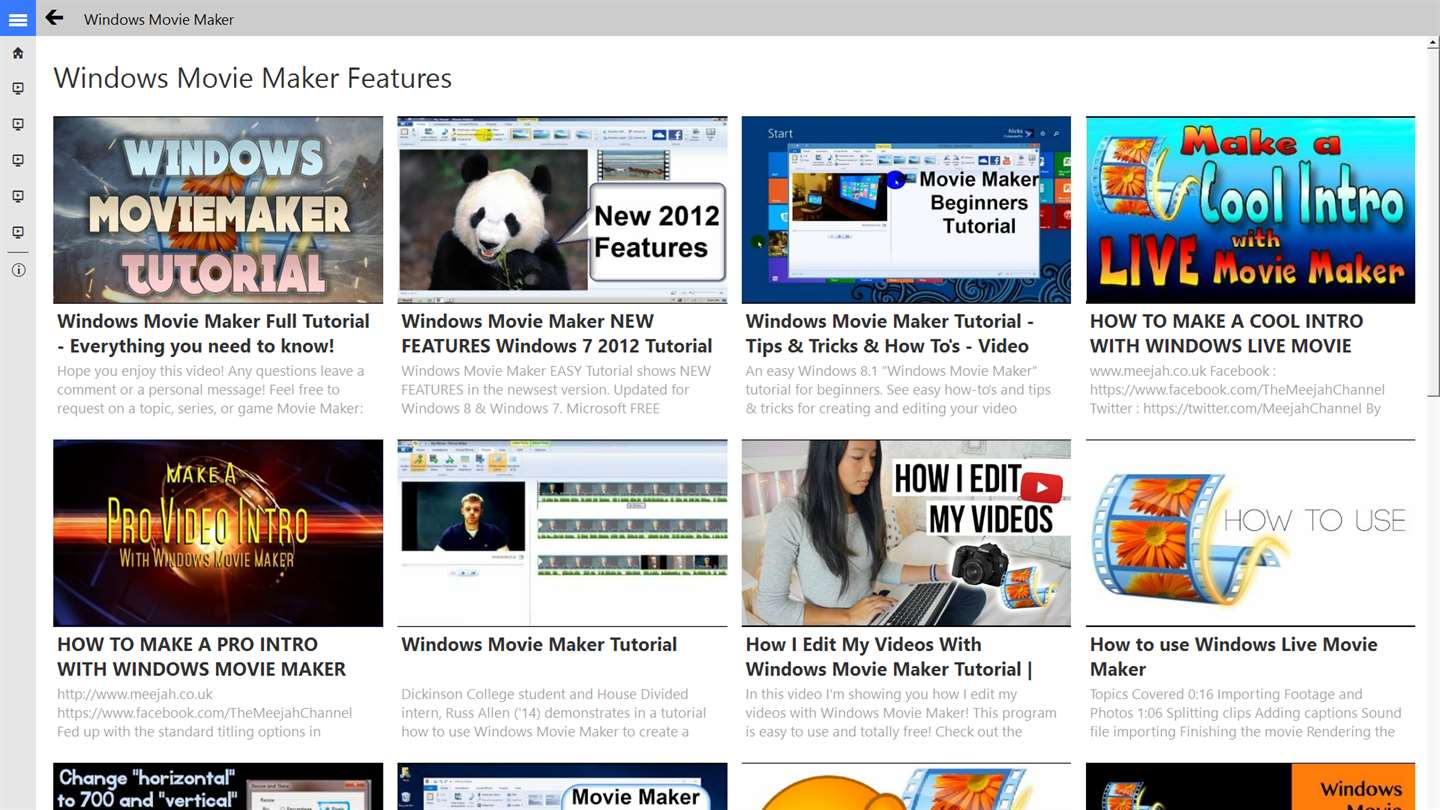Open the info icon in sidebar

(x=18, y=270)
